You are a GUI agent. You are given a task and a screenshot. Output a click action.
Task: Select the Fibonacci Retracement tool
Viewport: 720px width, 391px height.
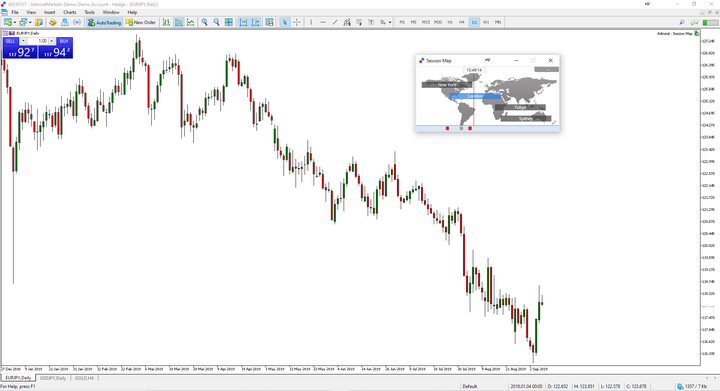pos(359,22)
